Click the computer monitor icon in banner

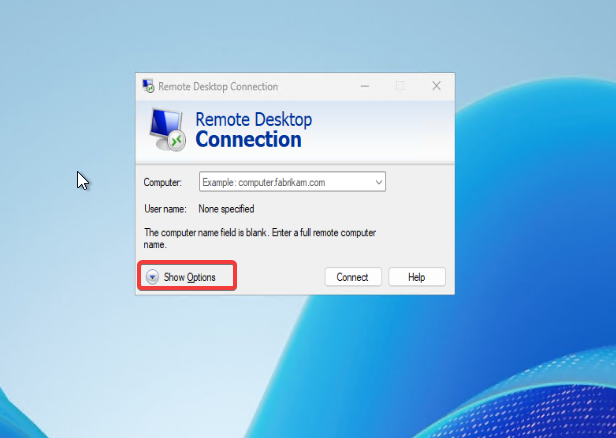click(x=167, y=128)
